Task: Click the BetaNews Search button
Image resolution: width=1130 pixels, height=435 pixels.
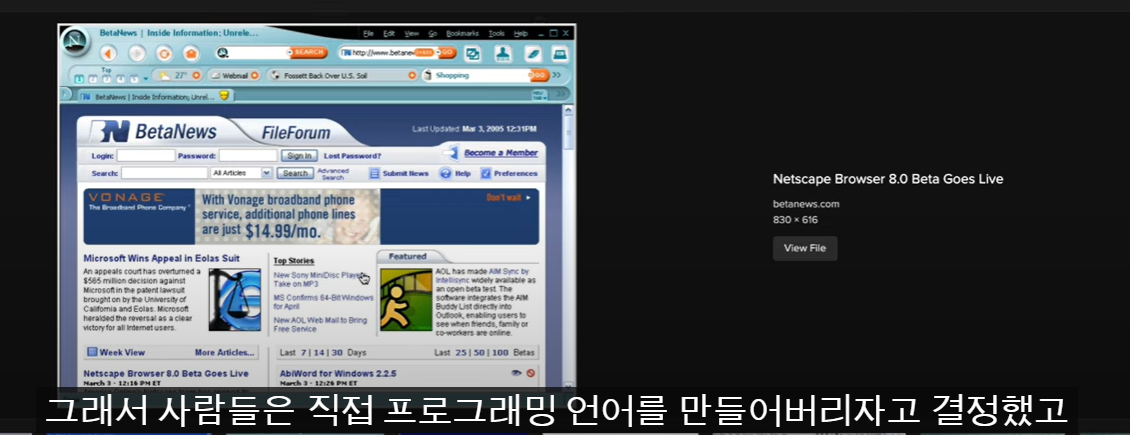Action: [x=295, y=173]
